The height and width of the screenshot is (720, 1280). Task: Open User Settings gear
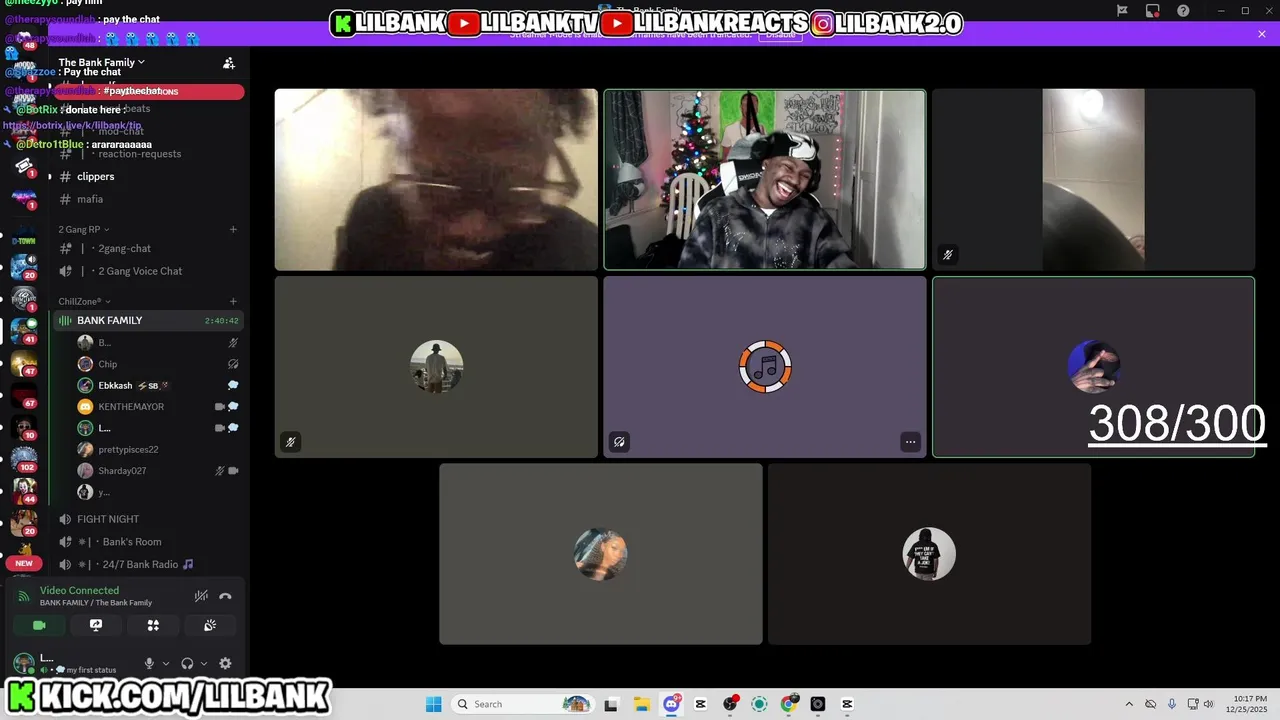pos(225,663)
